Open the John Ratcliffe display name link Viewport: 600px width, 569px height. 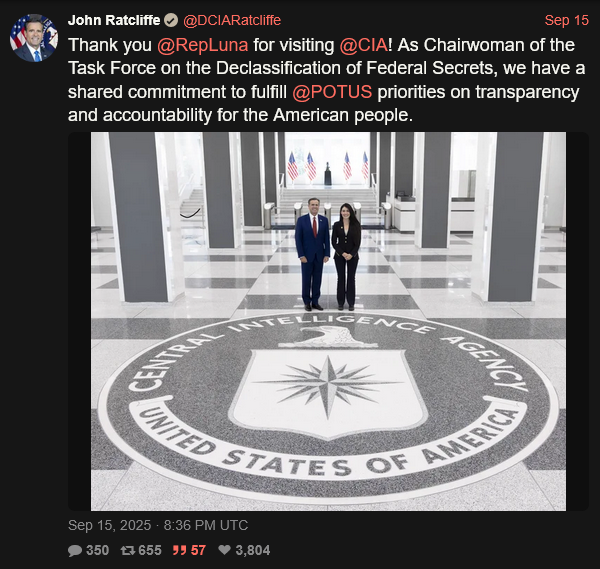[114, 20]
